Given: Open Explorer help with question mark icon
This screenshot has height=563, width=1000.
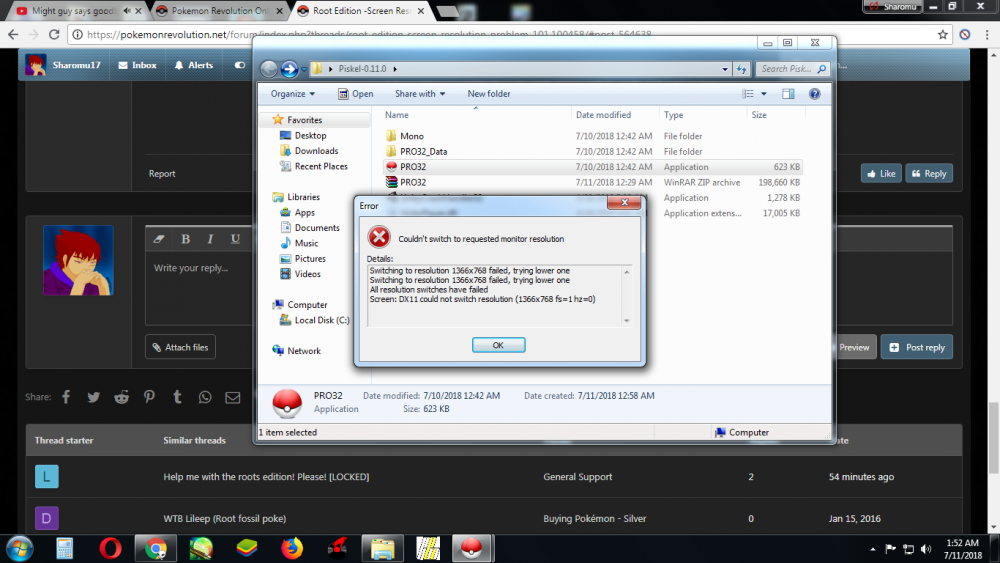Looking at the screenshot, I should (x=814, y=94).
